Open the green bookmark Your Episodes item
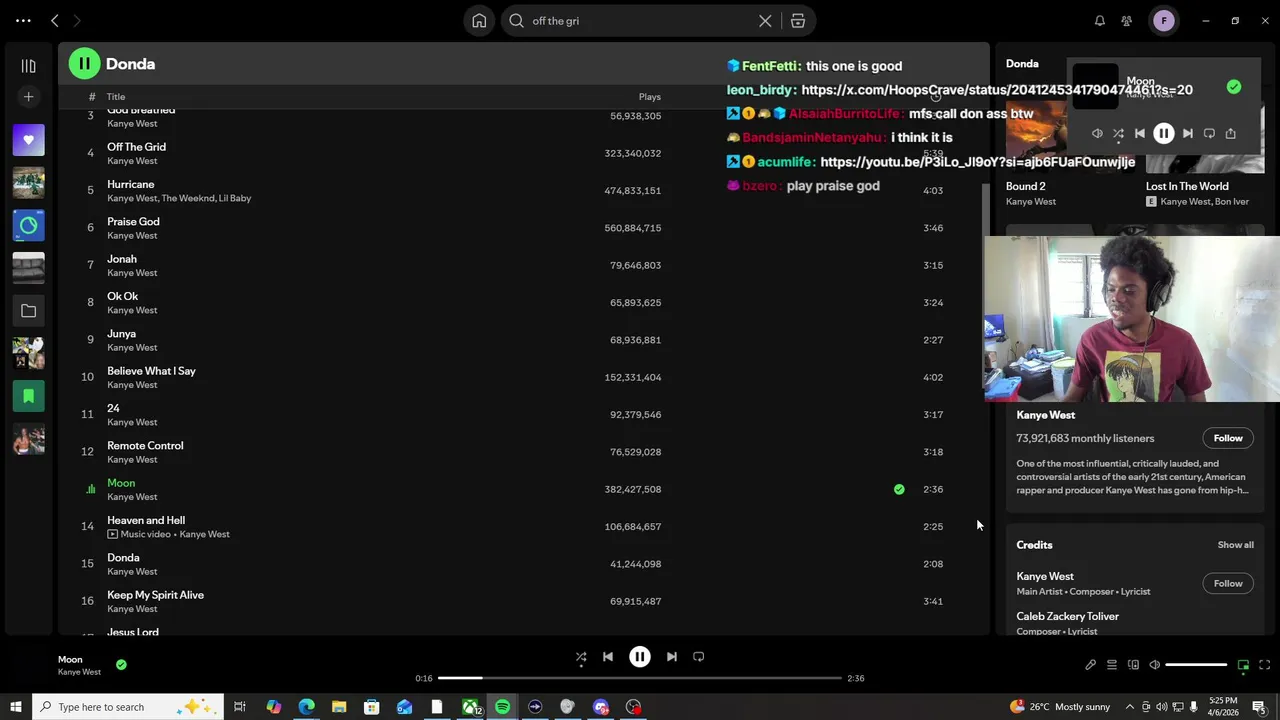This screenshot has width=1280, height=720. pos(28,396)
